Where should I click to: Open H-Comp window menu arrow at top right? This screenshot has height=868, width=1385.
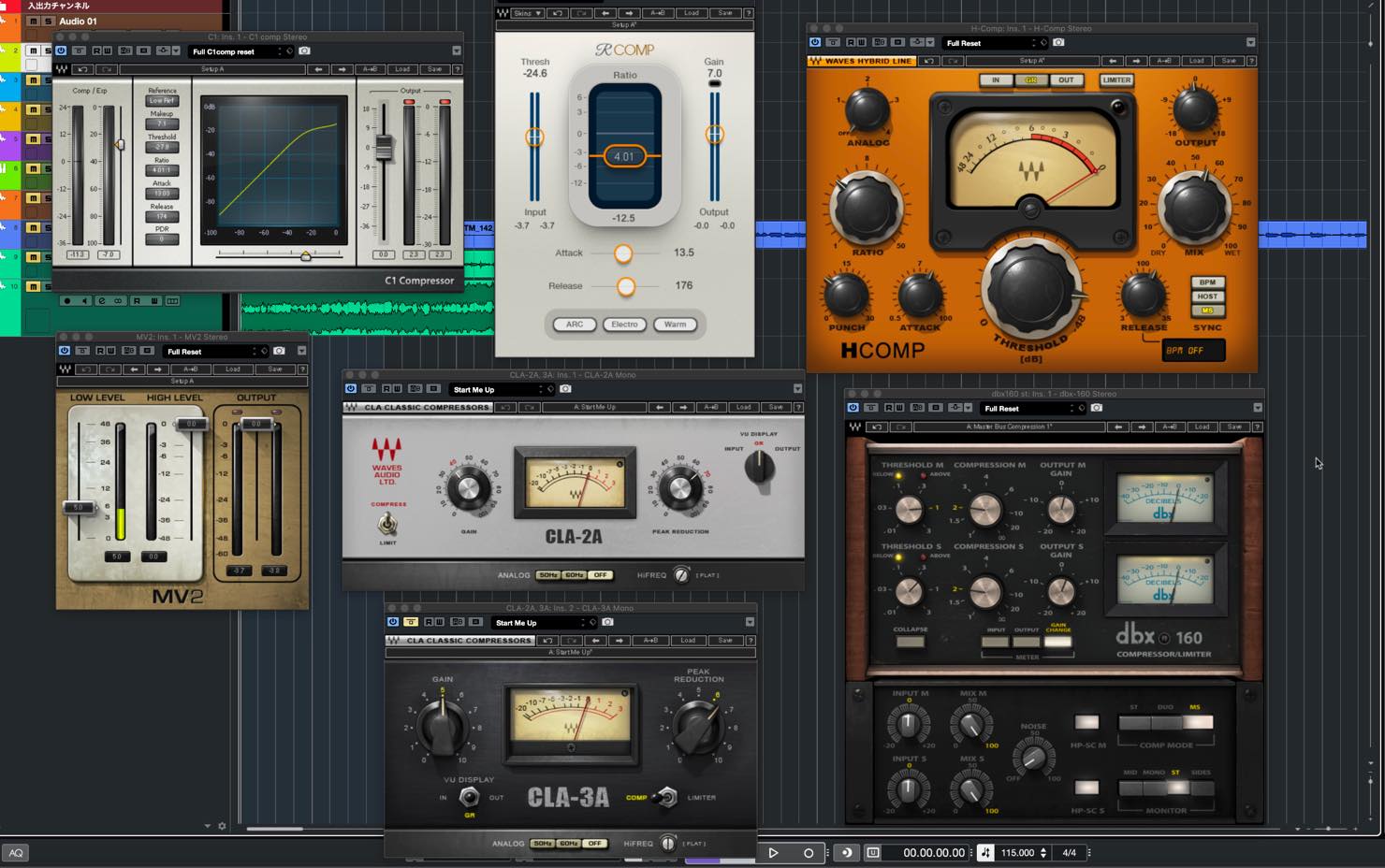point(1250,42)
